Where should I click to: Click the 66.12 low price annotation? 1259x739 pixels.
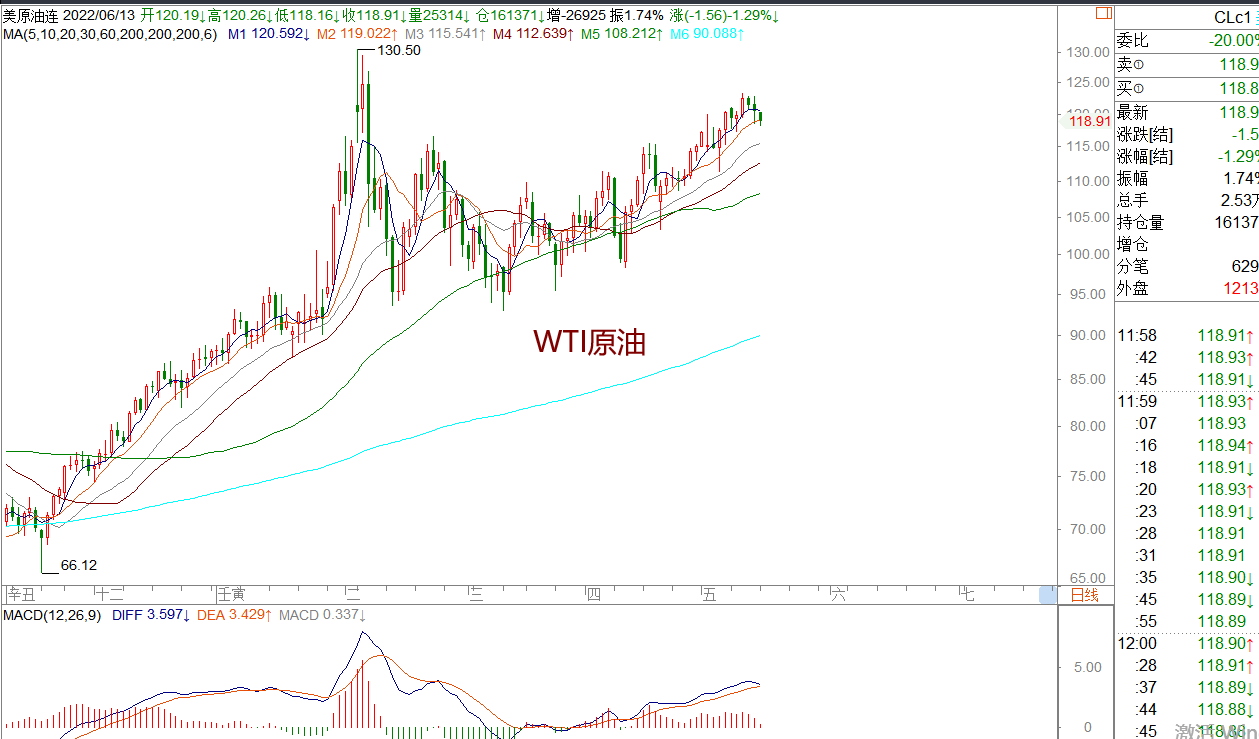click(79, 565)
